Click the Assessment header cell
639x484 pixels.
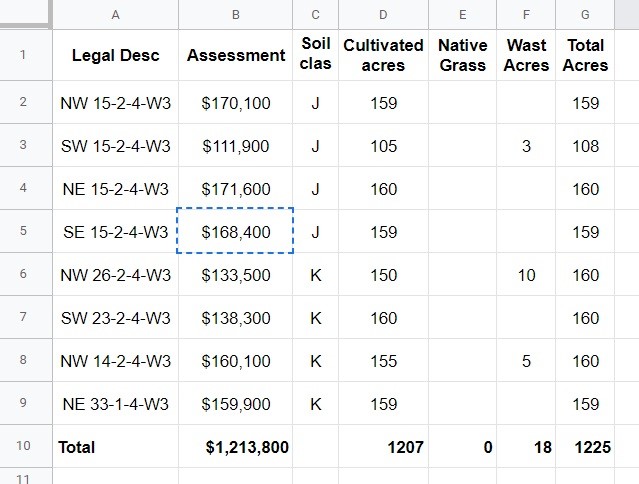(x=236, y=55)
